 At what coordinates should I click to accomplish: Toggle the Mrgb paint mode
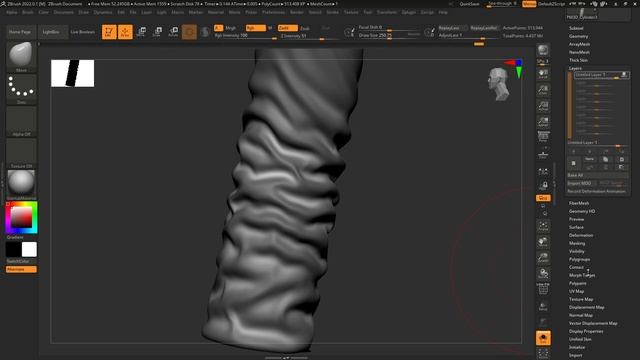[230, 28]
